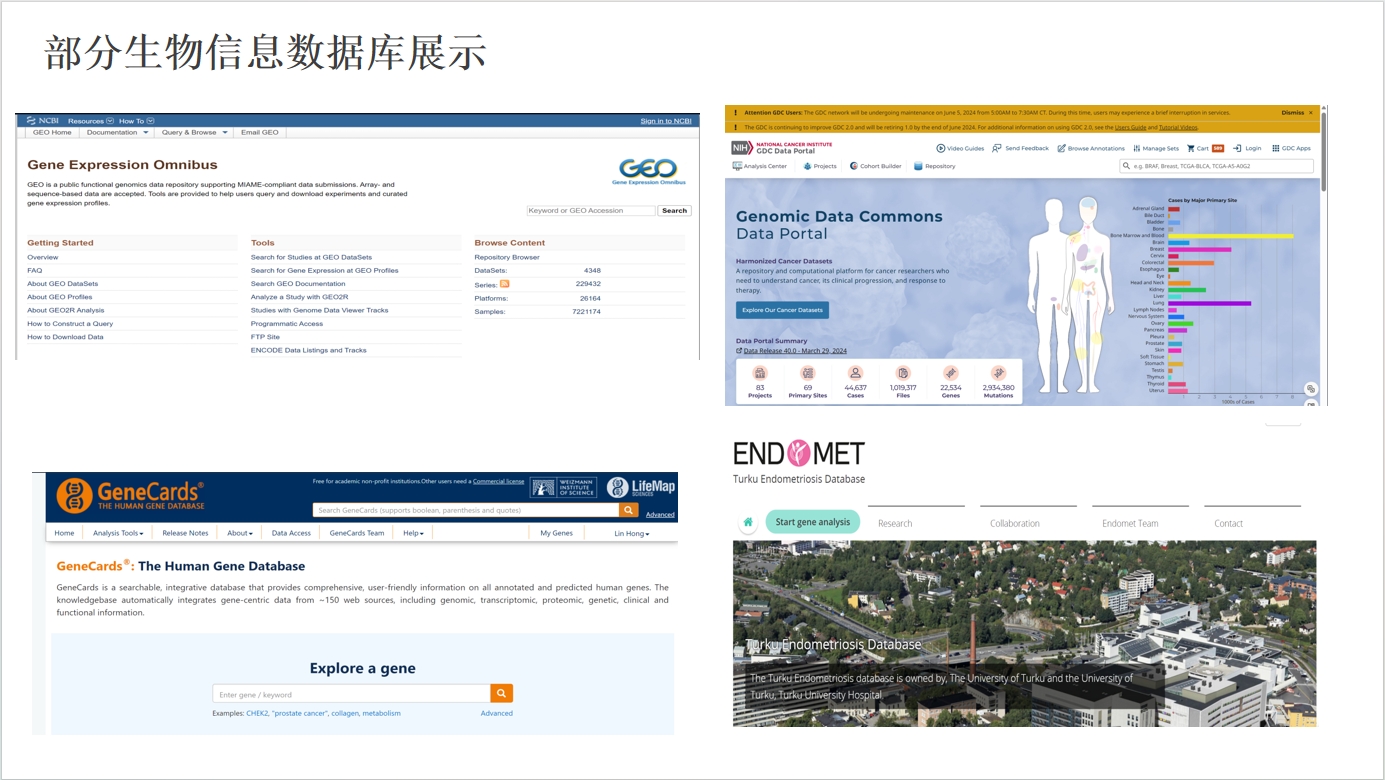Screen dimensions: 1385x780
Task: Open GDC Repository
Action: tap(934, 166)
